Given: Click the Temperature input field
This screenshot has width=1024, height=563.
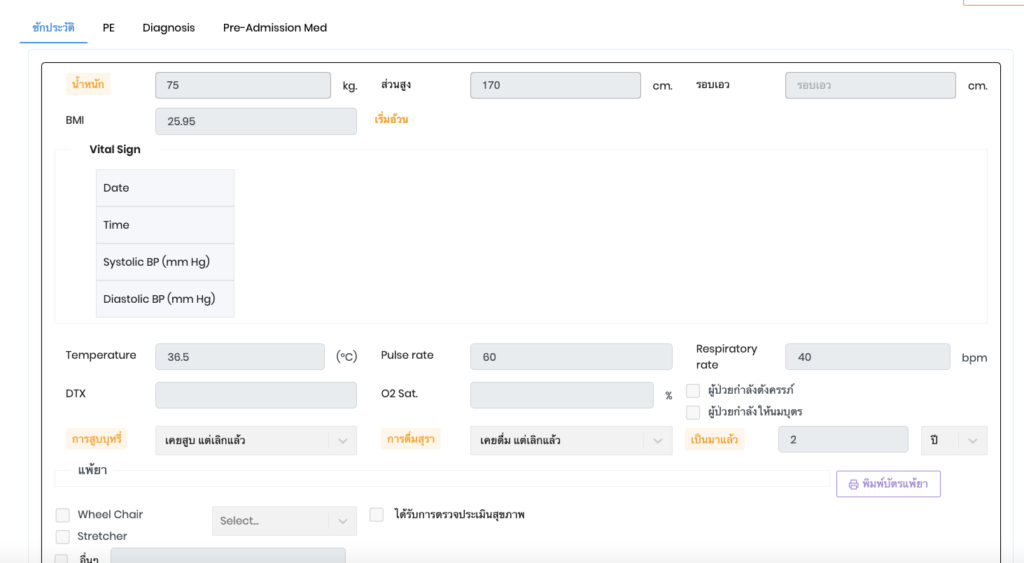Looking at the screenshot, I should pyautogui.click(x=240, y=357).
